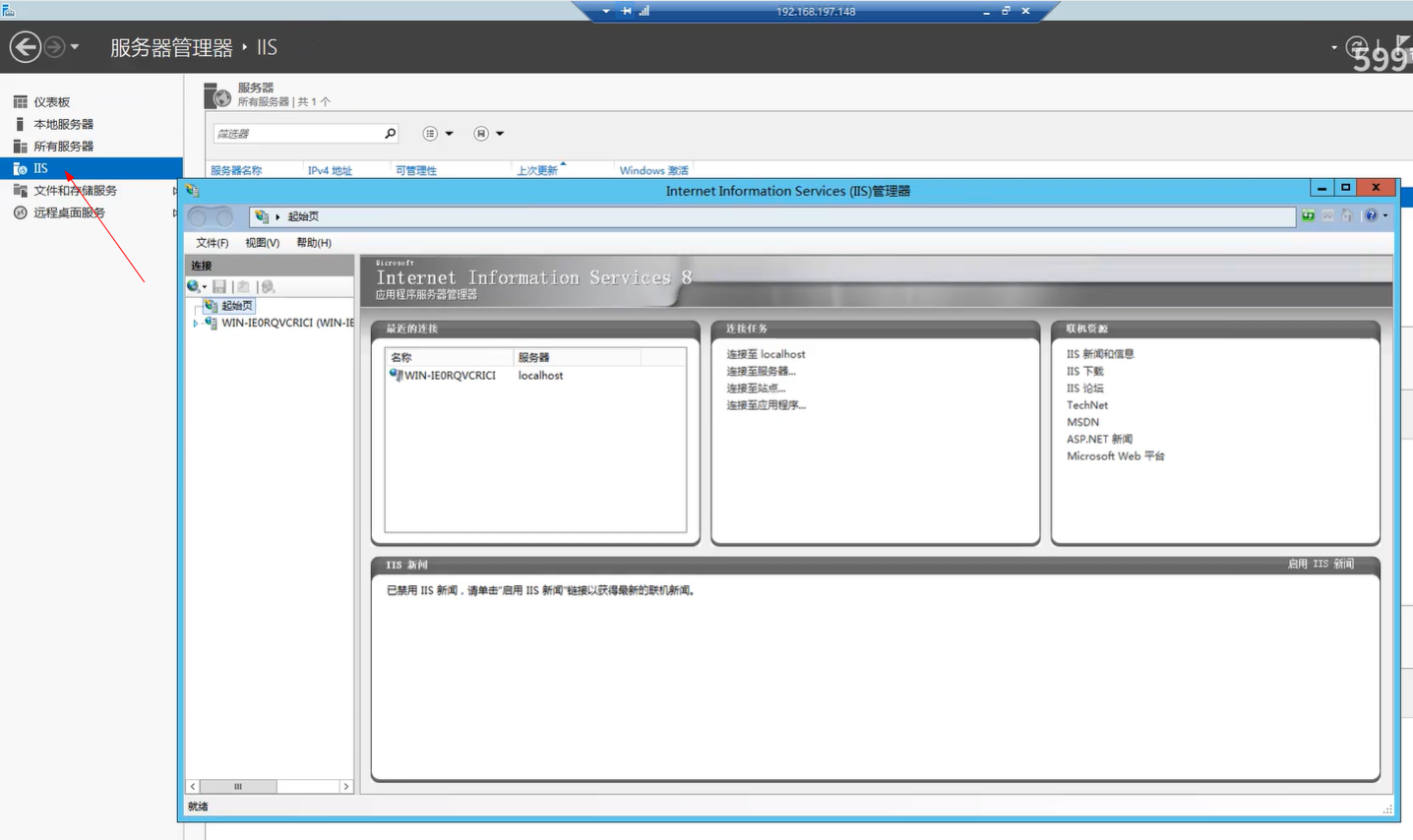
Task: Click 连接至 localhost link
Action: click(x=766, y=354)
